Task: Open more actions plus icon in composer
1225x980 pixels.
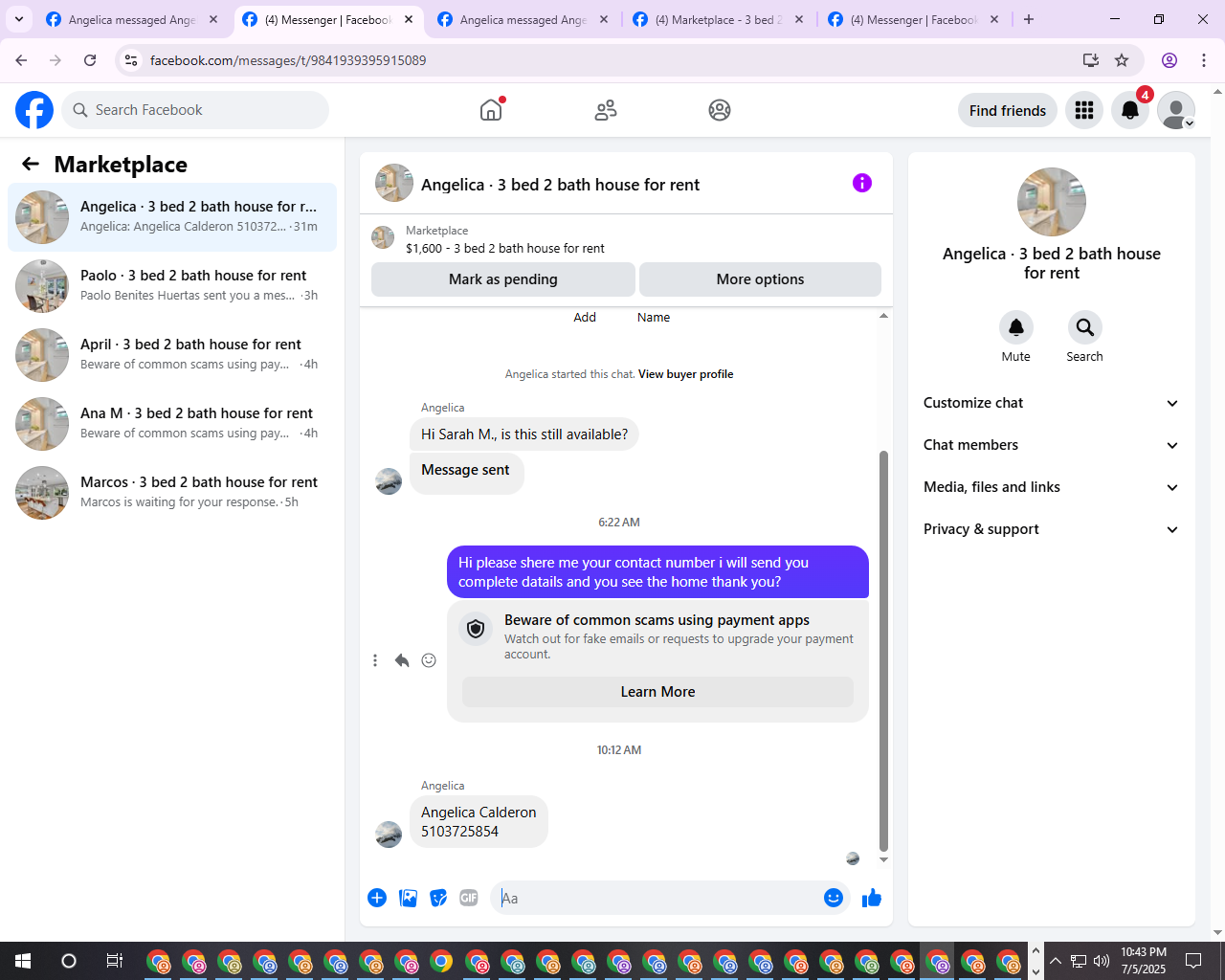Action: click(x=377, y=898)
